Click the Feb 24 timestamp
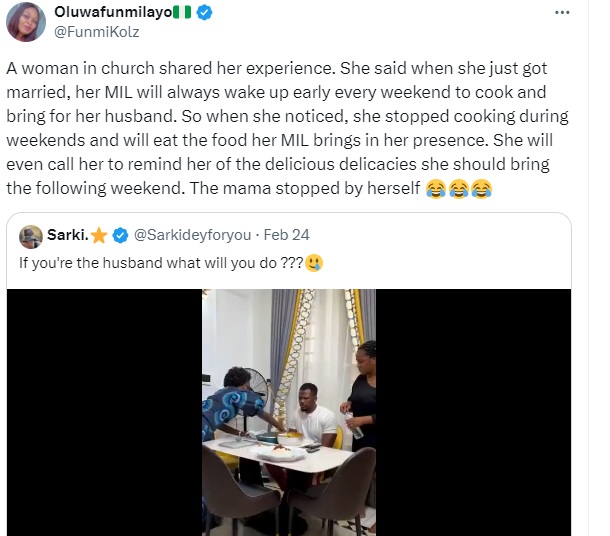This screenshot has width=610, height=536. click(286, 235)
